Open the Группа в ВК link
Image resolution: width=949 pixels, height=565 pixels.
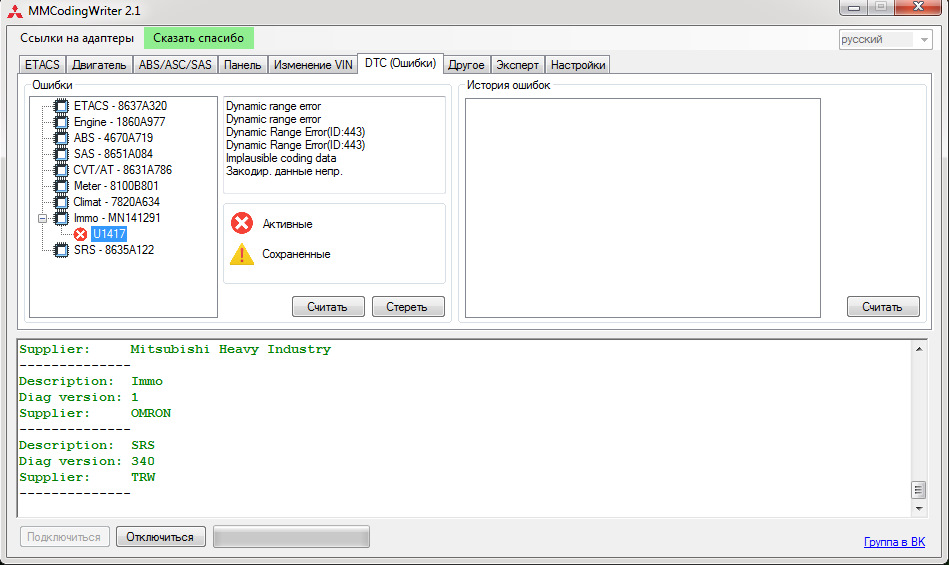894,542
